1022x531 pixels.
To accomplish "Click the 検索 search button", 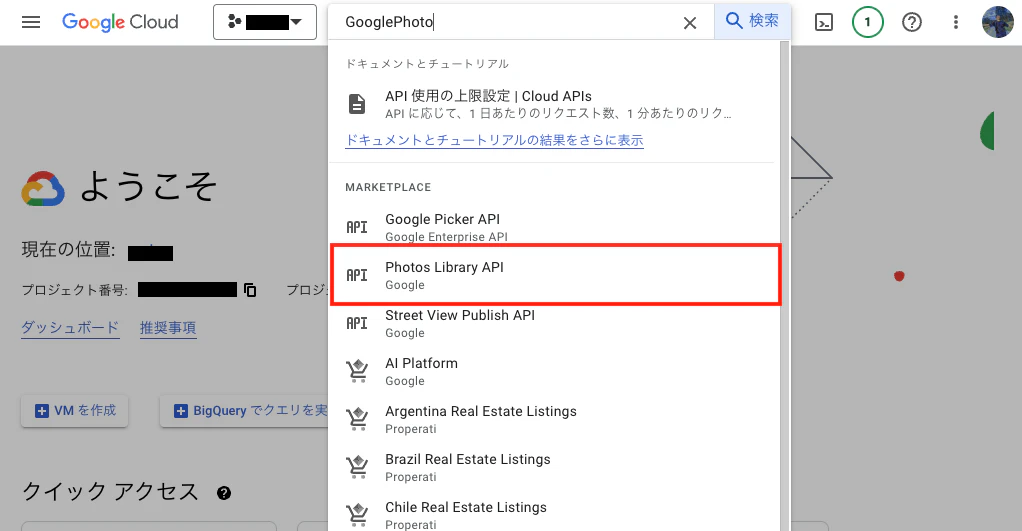I will point(752,21).
